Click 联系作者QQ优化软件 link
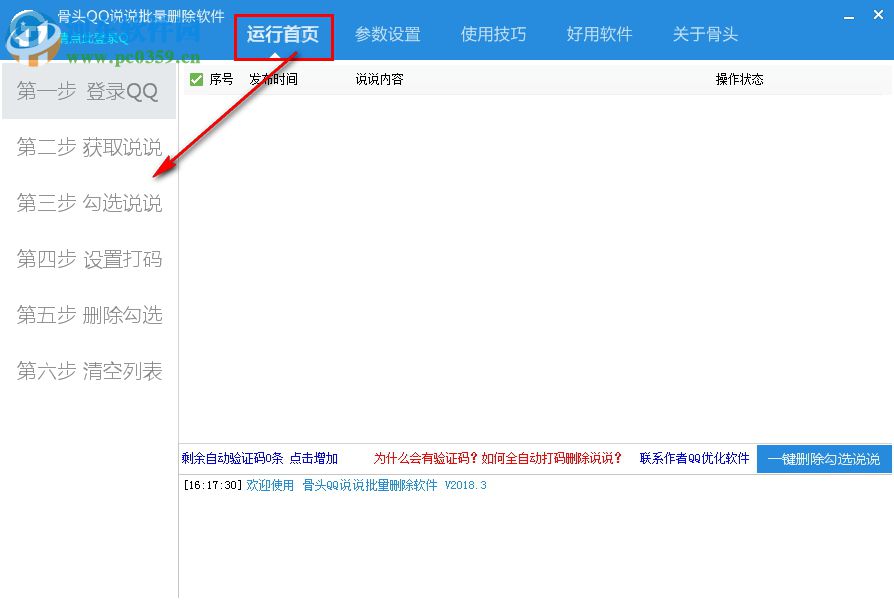The height and width of the screenshot is (600, 894). 694,459
